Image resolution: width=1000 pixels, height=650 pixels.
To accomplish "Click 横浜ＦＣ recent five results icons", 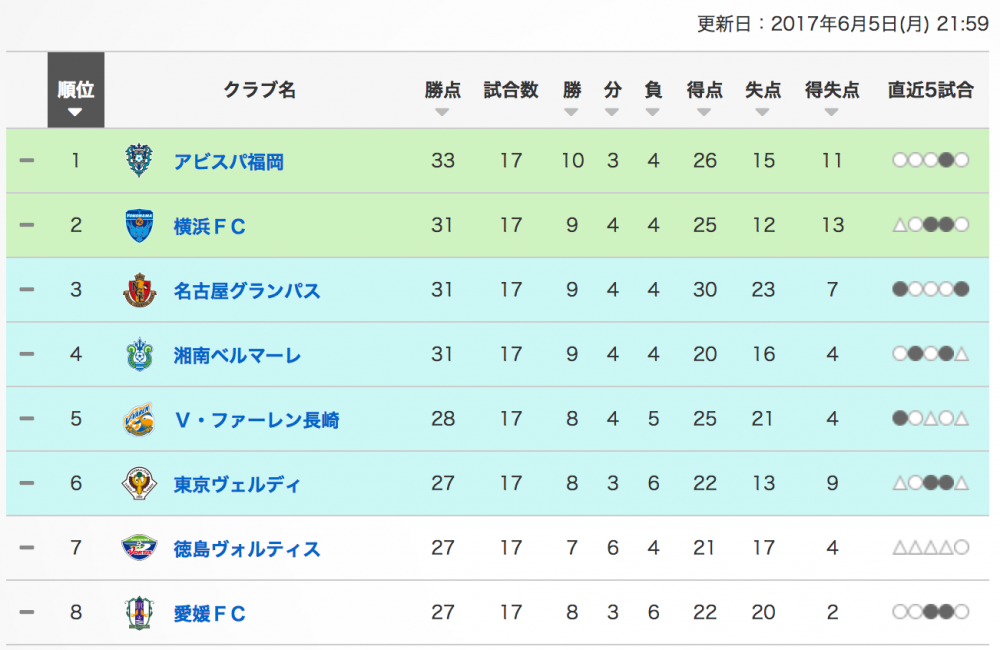I will click(x=930, y=225).
